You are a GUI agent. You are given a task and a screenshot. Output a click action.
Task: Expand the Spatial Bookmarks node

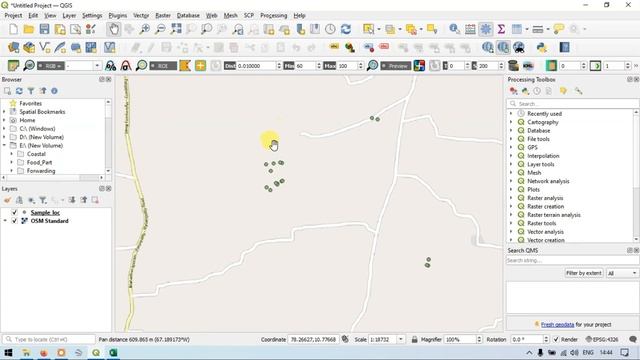4,112
